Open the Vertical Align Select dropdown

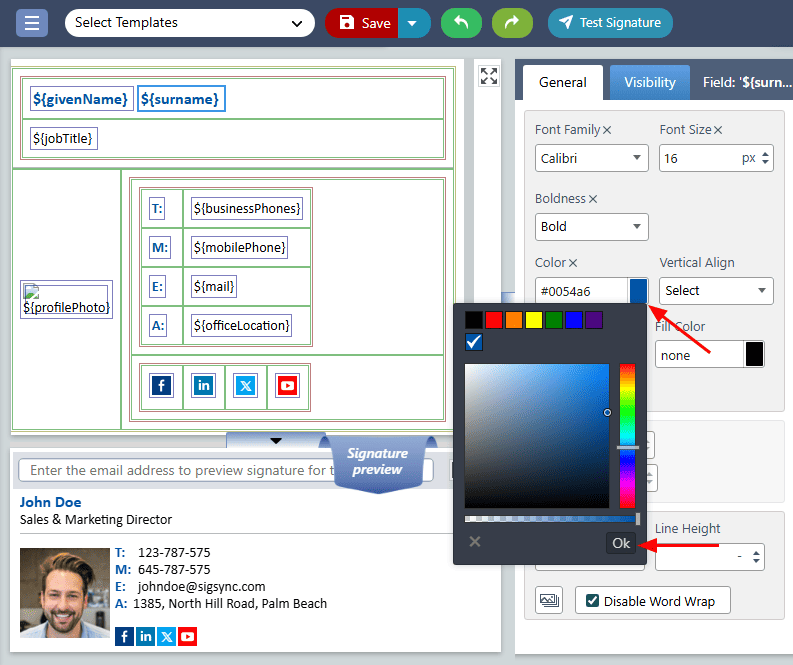[715, 290]
